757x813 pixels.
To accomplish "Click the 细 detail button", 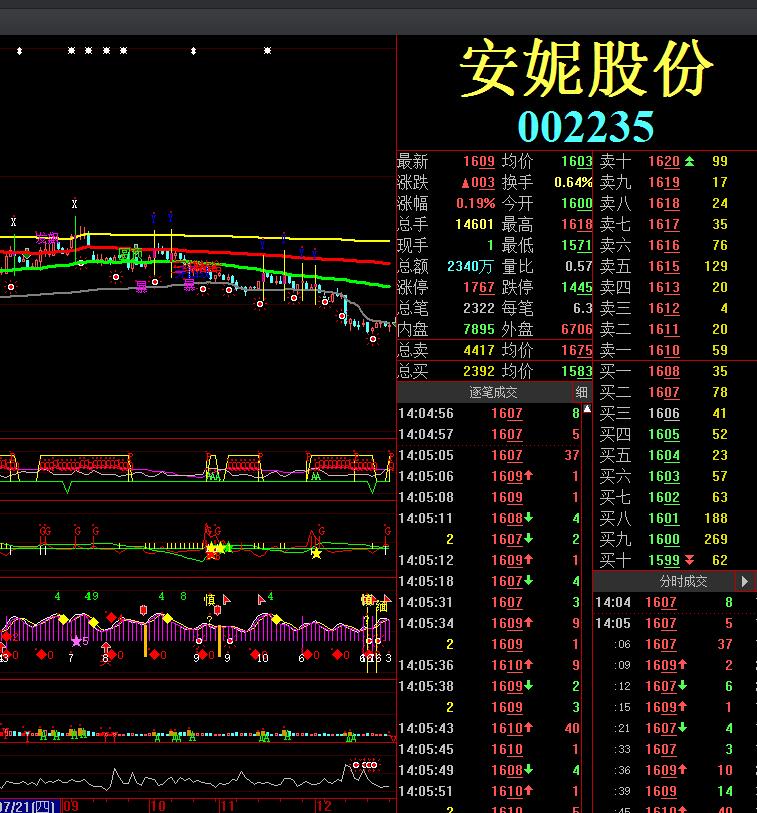I will pos(581,393).
